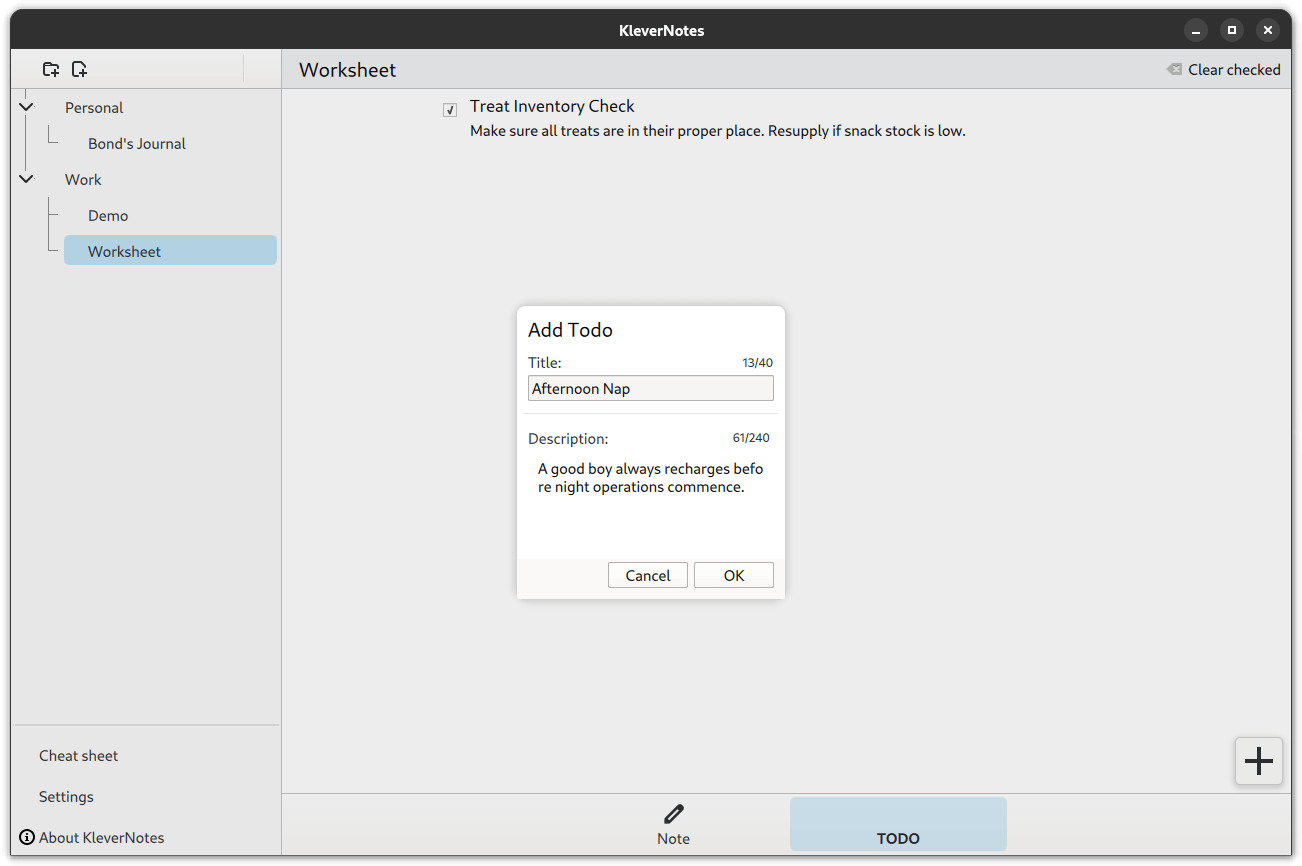
Task: Collapse the Work category chevron
Action: [26, 179]
